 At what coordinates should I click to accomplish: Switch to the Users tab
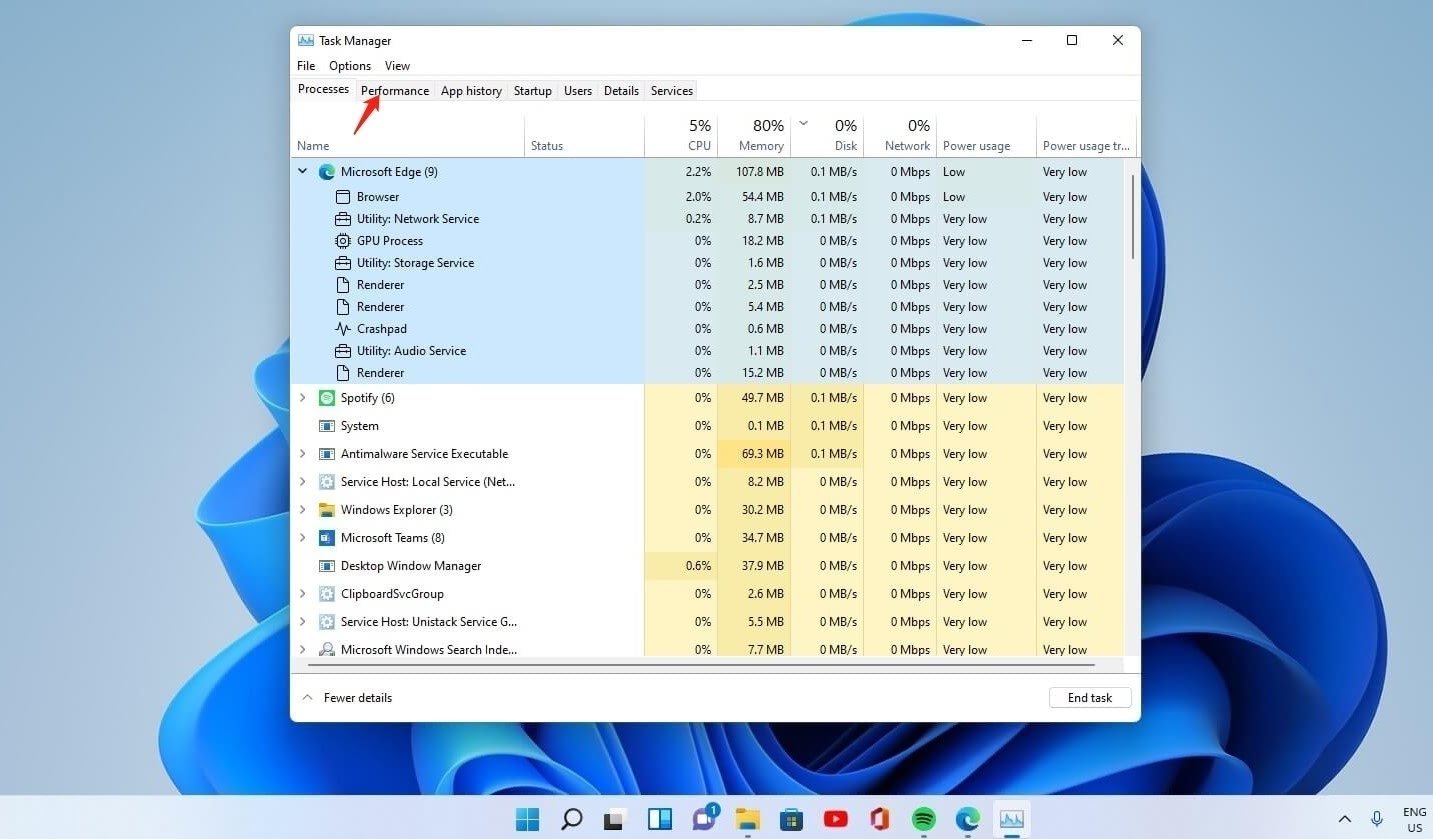pos(578,91)
